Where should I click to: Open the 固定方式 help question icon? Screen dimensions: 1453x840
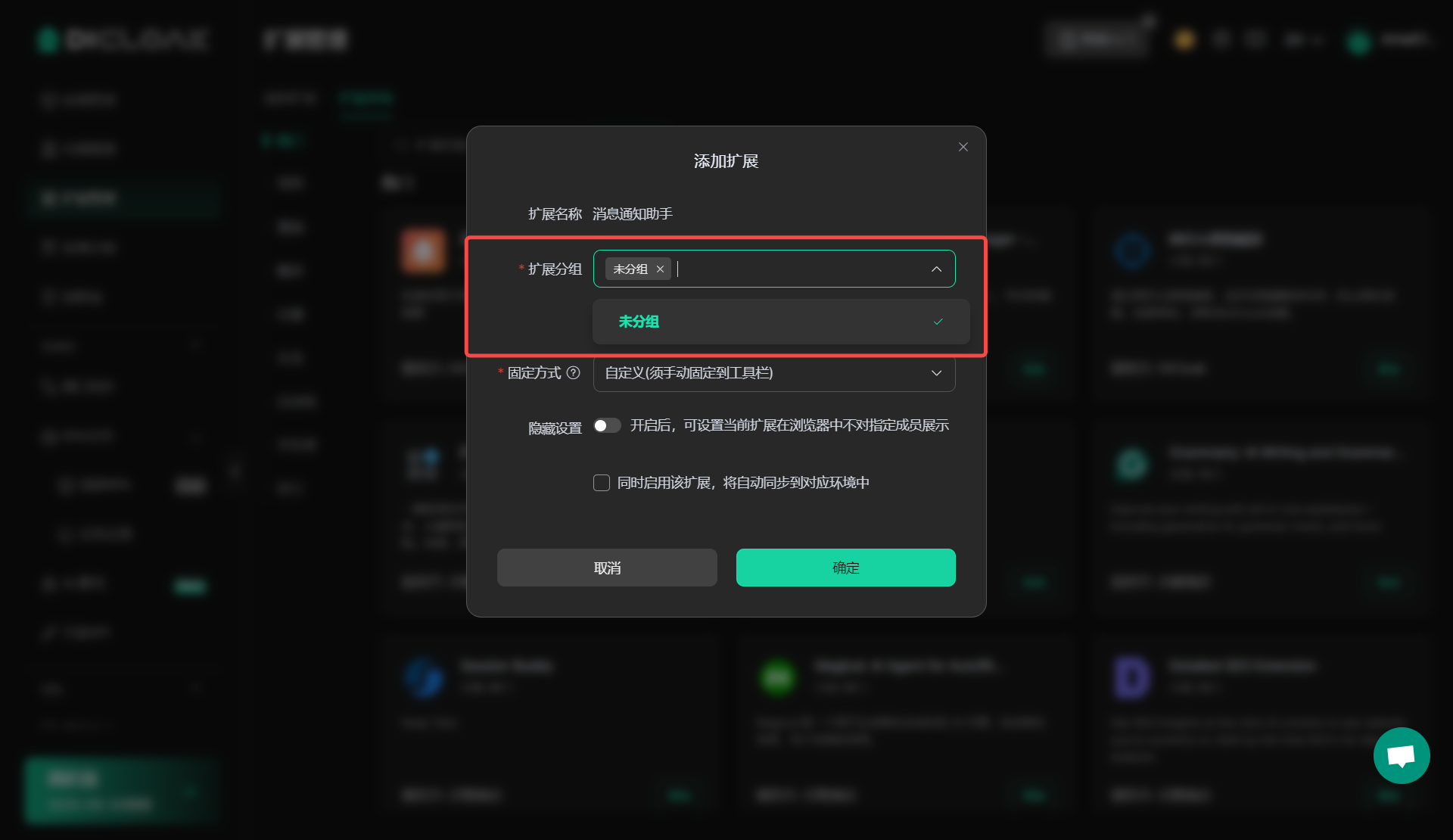(x=573, y=372)
